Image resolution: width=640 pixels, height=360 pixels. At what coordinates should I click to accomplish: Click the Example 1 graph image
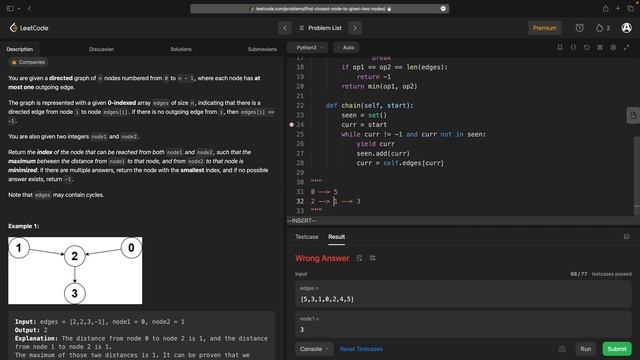(x=75, y=271)
